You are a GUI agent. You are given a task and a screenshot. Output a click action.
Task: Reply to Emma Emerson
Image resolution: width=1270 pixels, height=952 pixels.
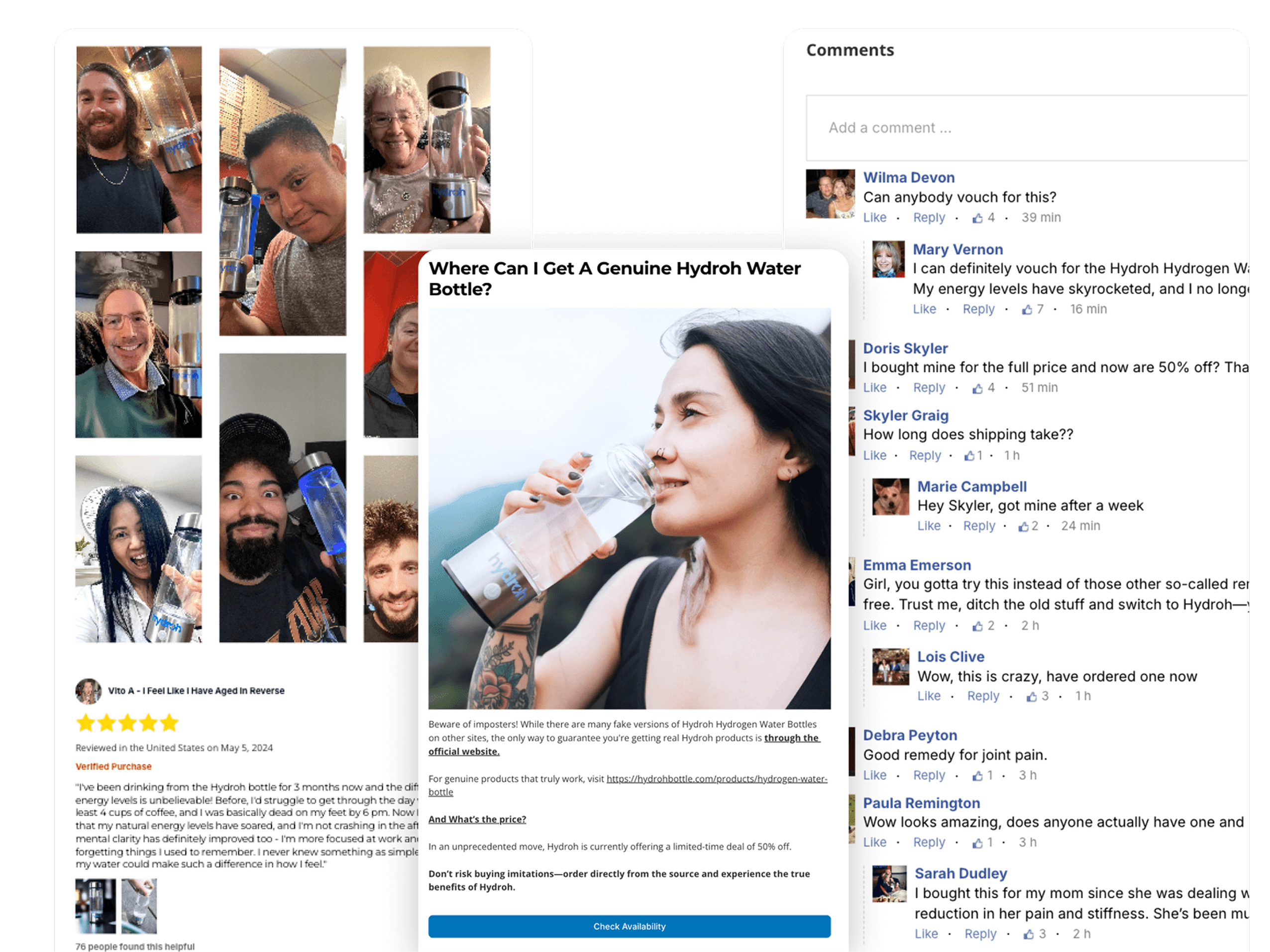(929, 625)
